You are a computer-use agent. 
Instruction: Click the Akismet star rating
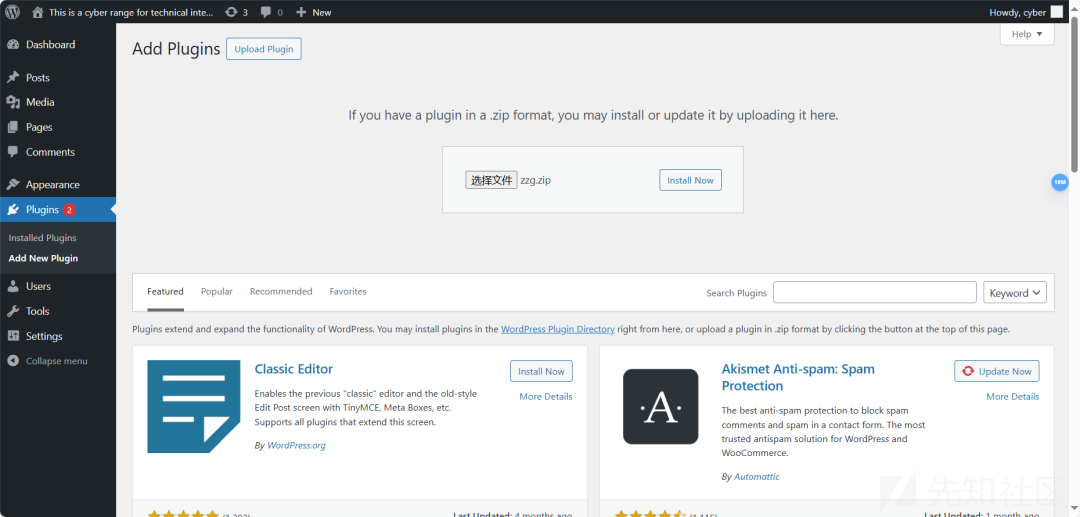[x=650, y=514]
